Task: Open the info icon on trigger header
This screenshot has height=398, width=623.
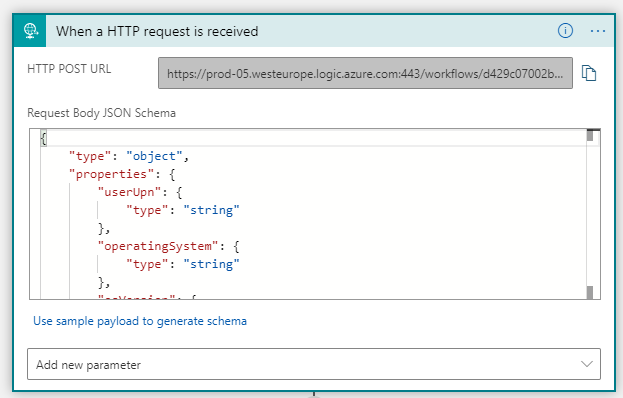Action: [x=565, y=31]
